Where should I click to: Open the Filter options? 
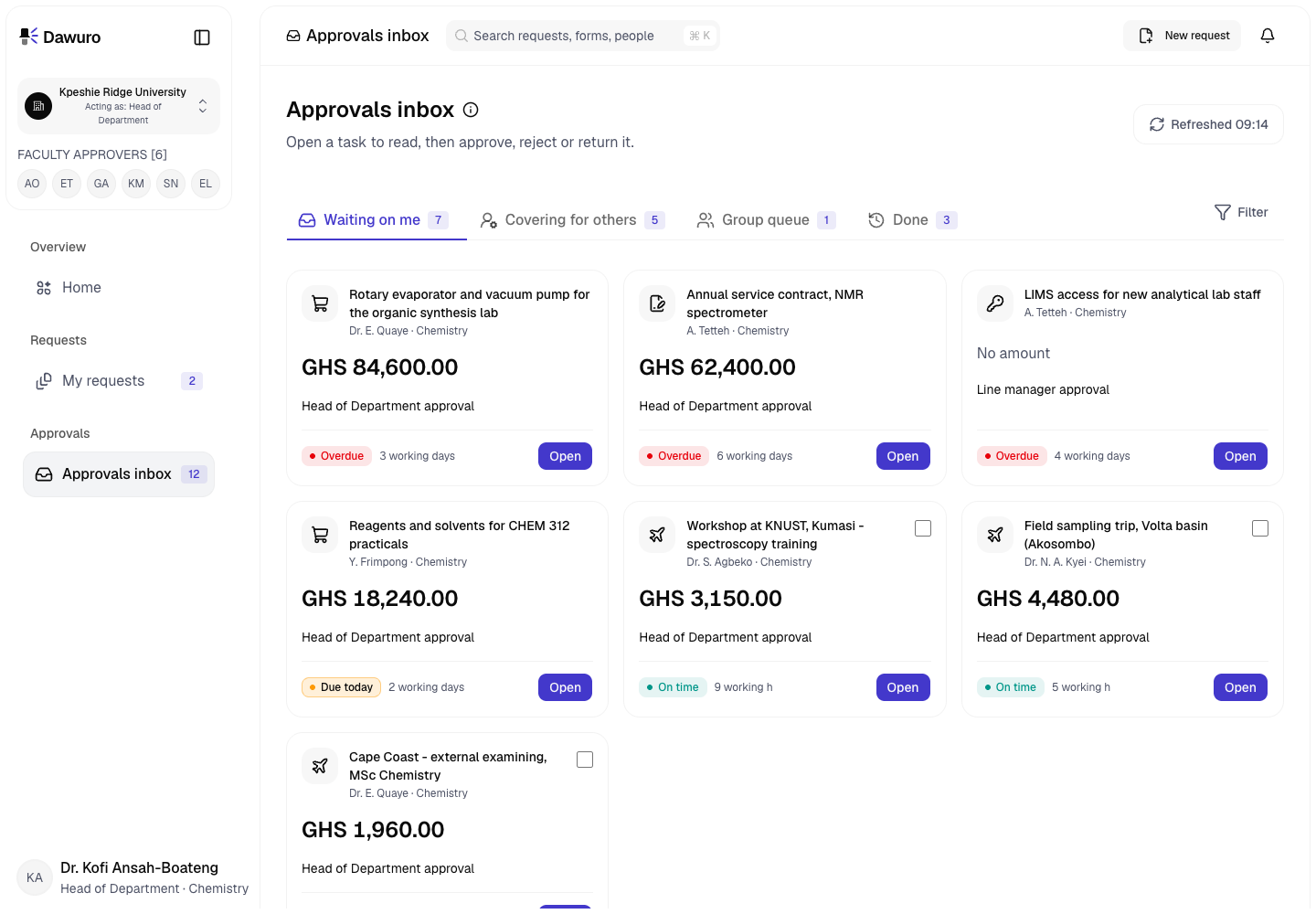(x=1241, y=212)
